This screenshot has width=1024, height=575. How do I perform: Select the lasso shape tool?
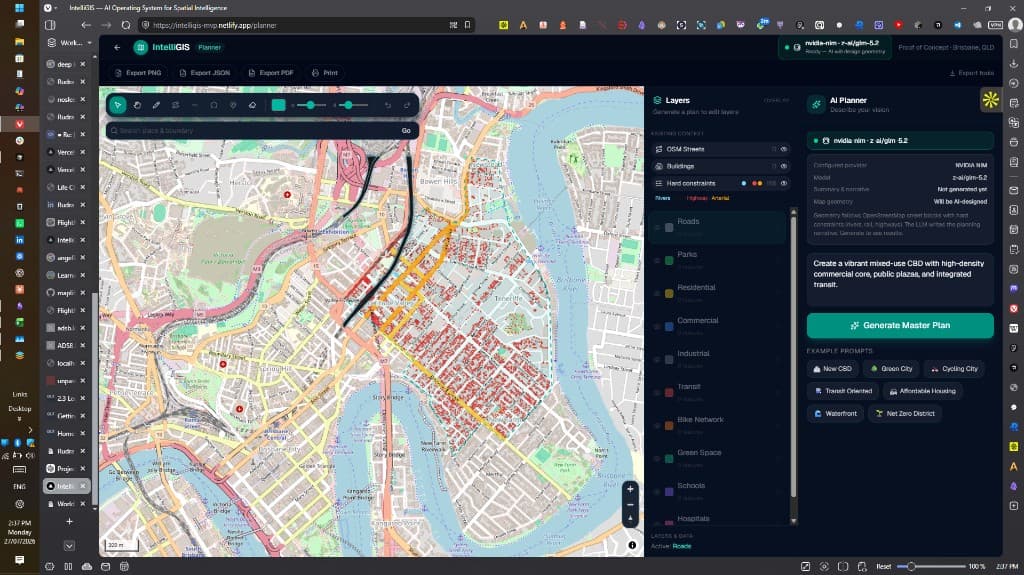(214, 105)
